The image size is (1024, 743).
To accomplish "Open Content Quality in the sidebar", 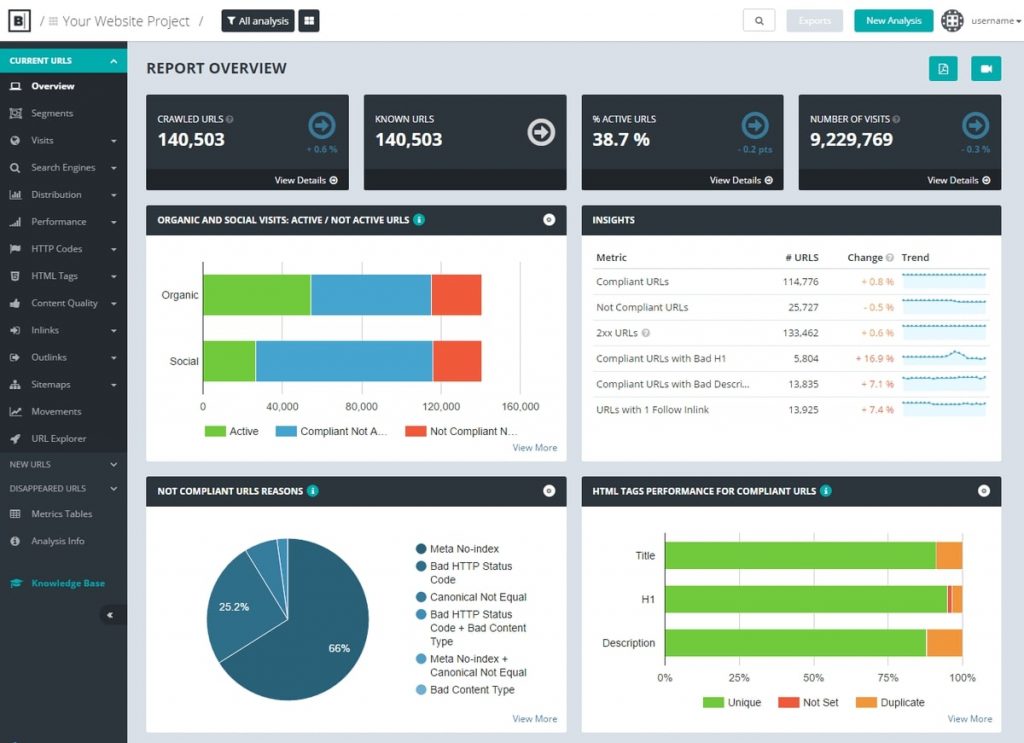I will tap(63, 304).
